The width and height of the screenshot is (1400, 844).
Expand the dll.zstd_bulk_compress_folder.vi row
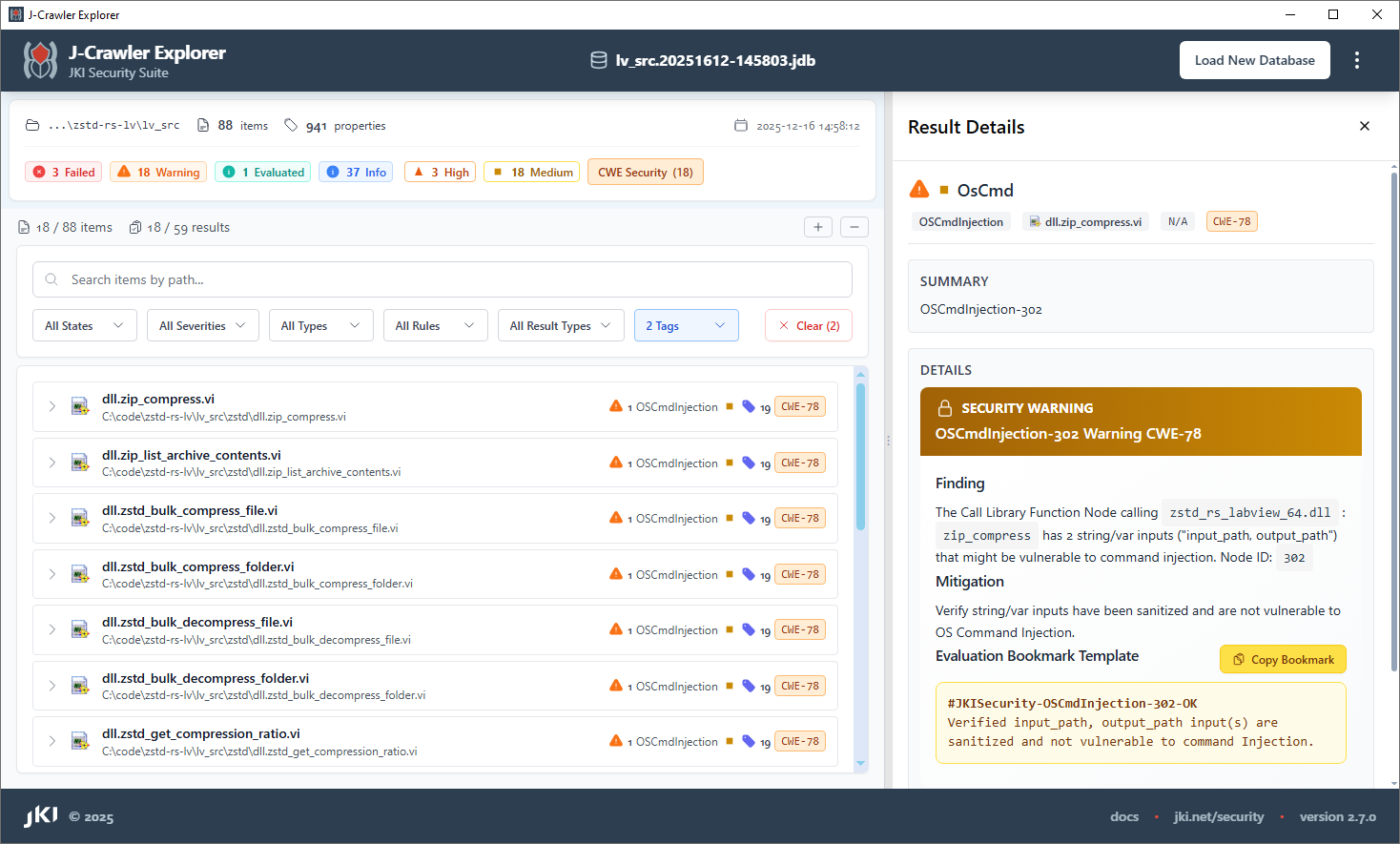pos(51,574)
